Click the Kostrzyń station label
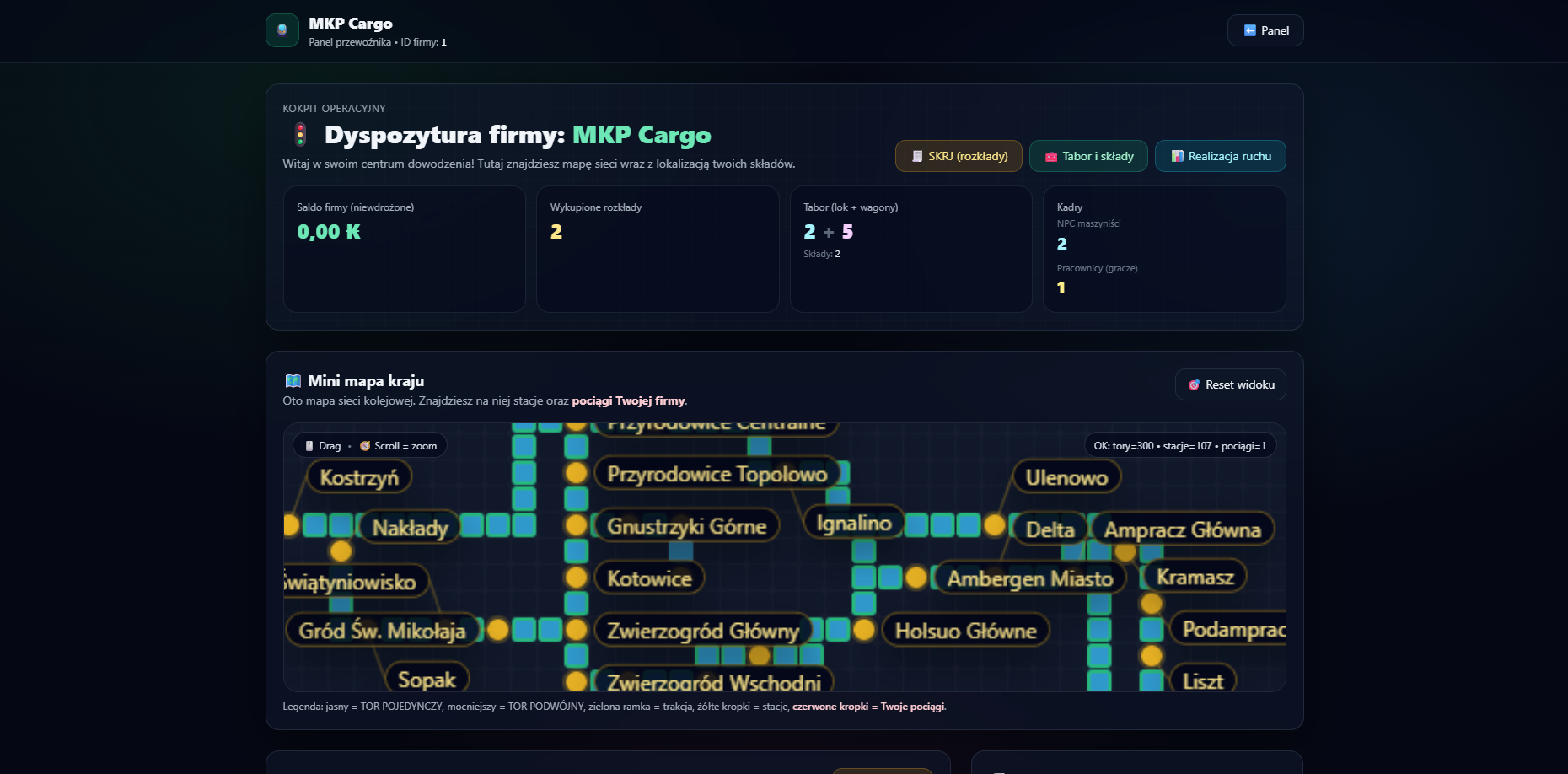Image resolution: width=1568 pixels, height=774 pixels. click(x=359, y=477)
